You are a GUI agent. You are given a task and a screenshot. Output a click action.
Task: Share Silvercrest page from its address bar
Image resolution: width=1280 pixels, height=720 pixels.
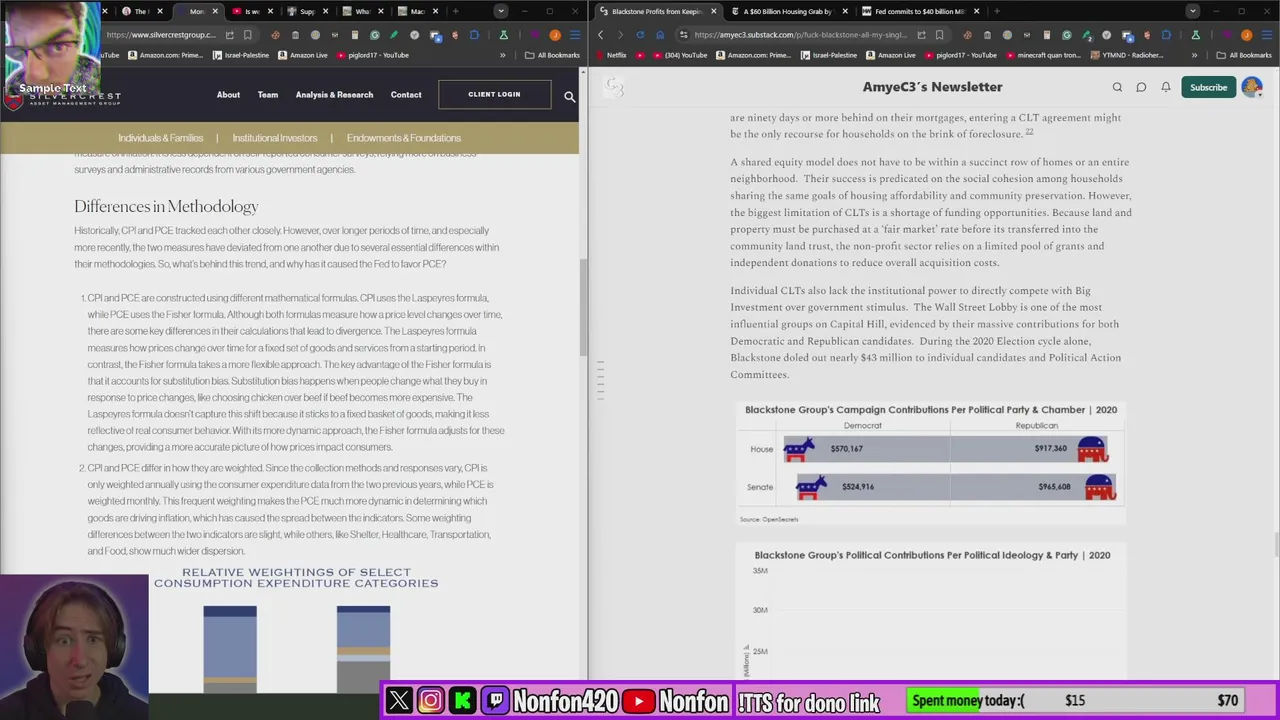click(x=229, y=35)
